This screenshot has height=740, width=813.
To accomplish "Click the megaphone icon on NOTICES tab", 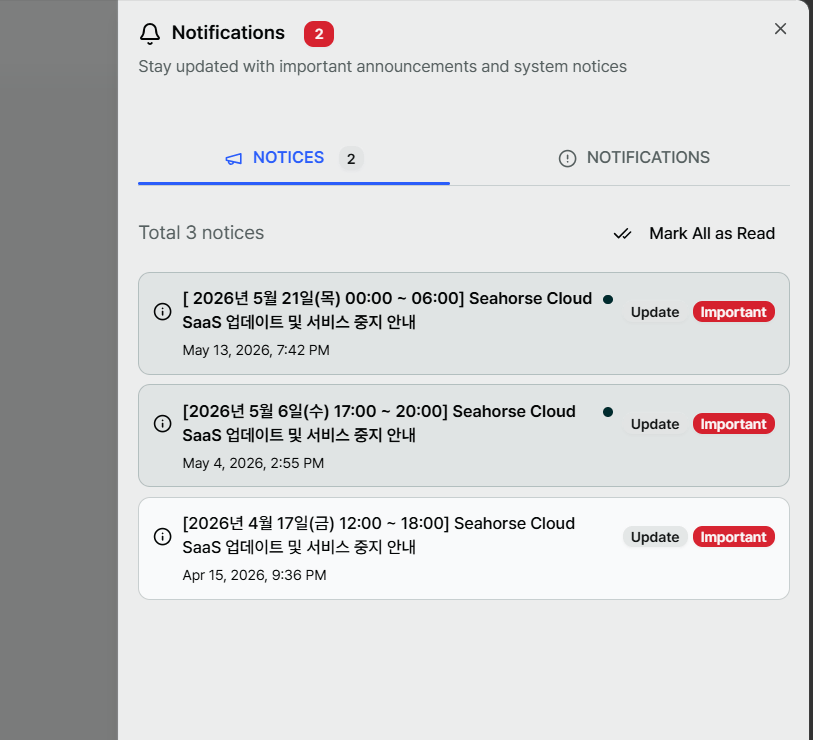I will (x=233, y=159).
